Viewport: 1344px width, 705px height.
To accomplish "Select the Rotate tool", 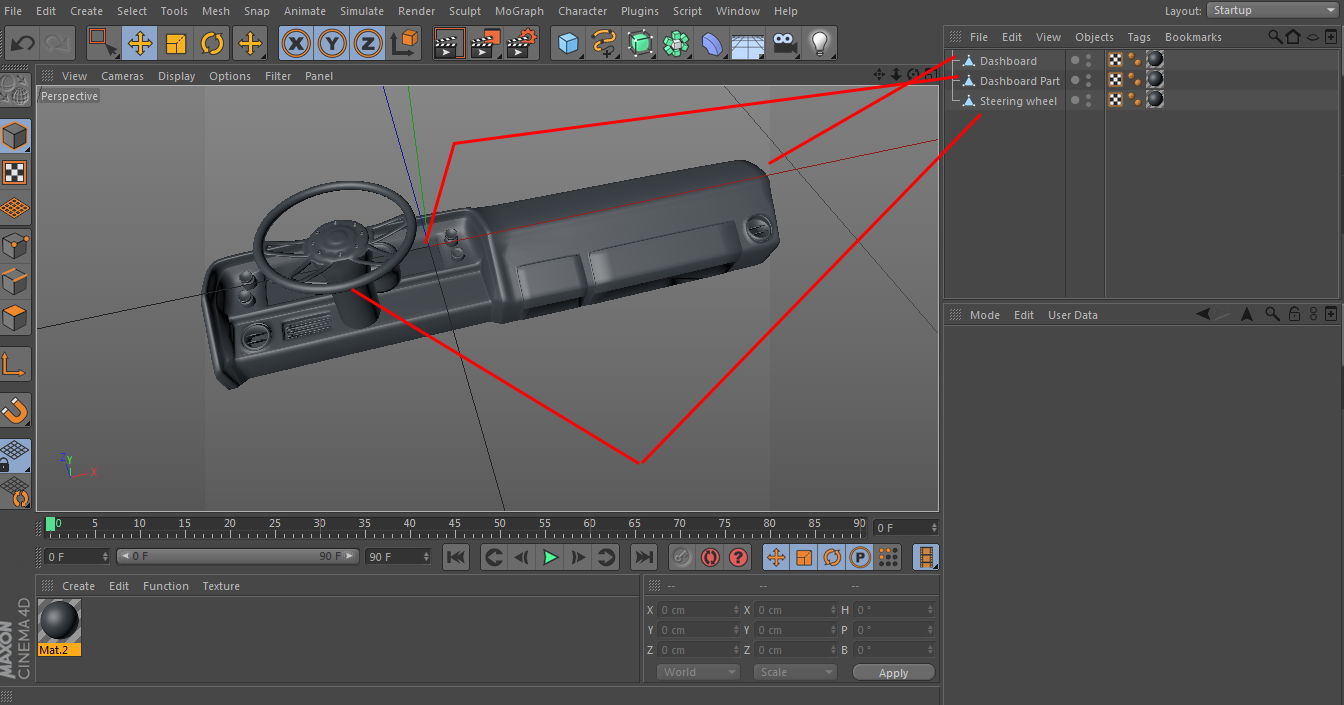I will pyautogui.click(x=212, y=44).
